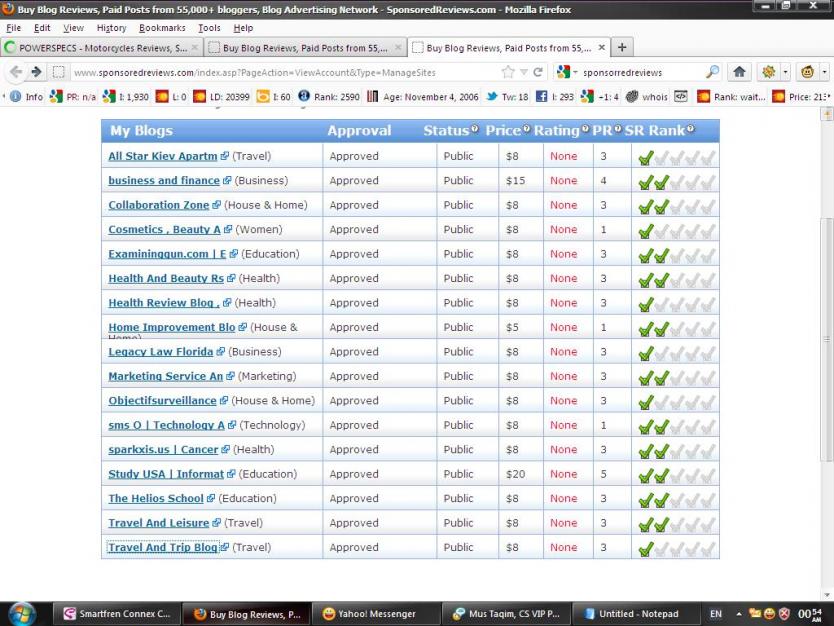The height and width of the screenshot is (626, 834).
Task: Open the Travel And Trip Blog link
Action: 163,547
